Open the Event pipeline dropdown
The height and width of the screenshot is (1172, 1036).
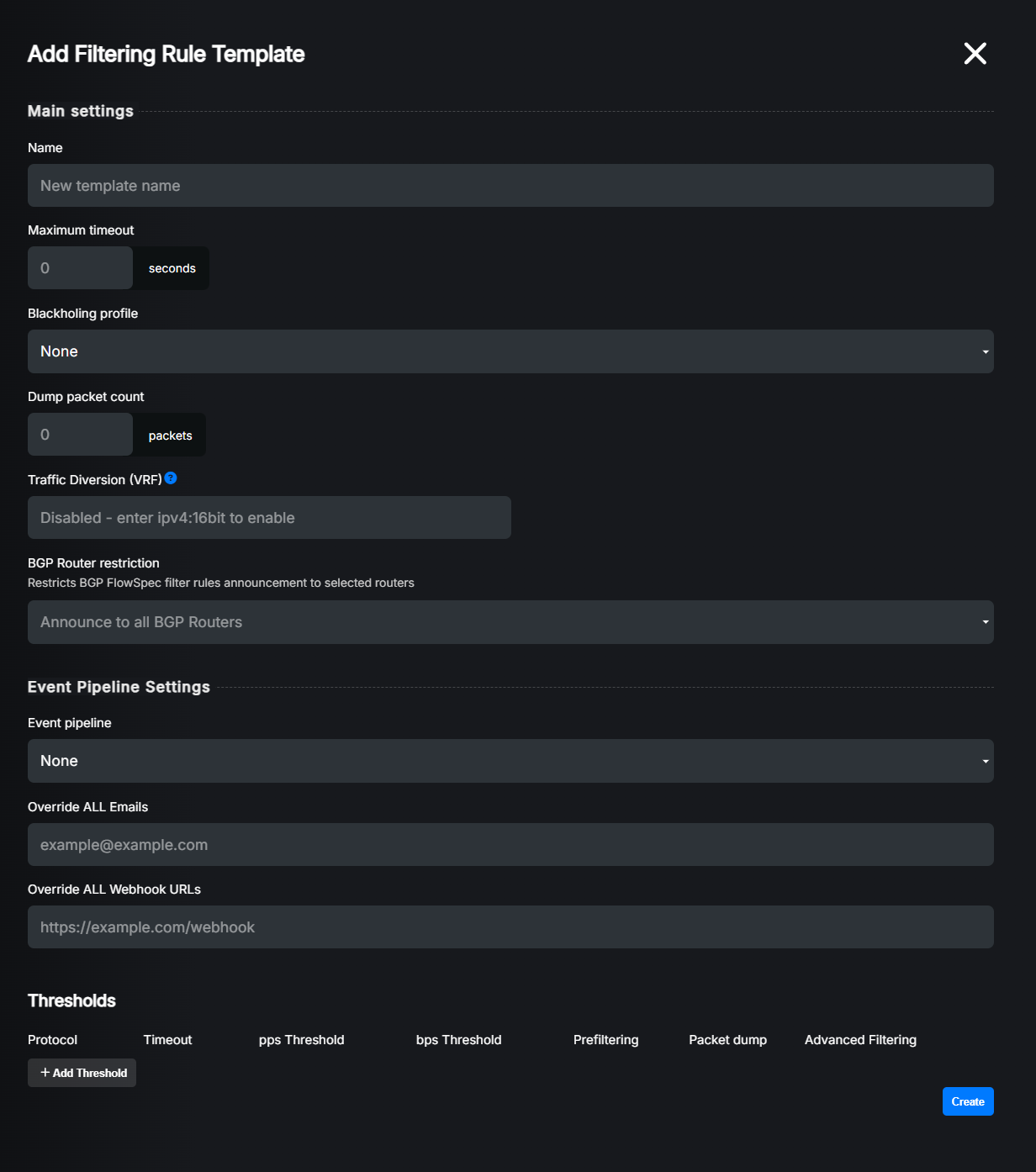[510, 761]
